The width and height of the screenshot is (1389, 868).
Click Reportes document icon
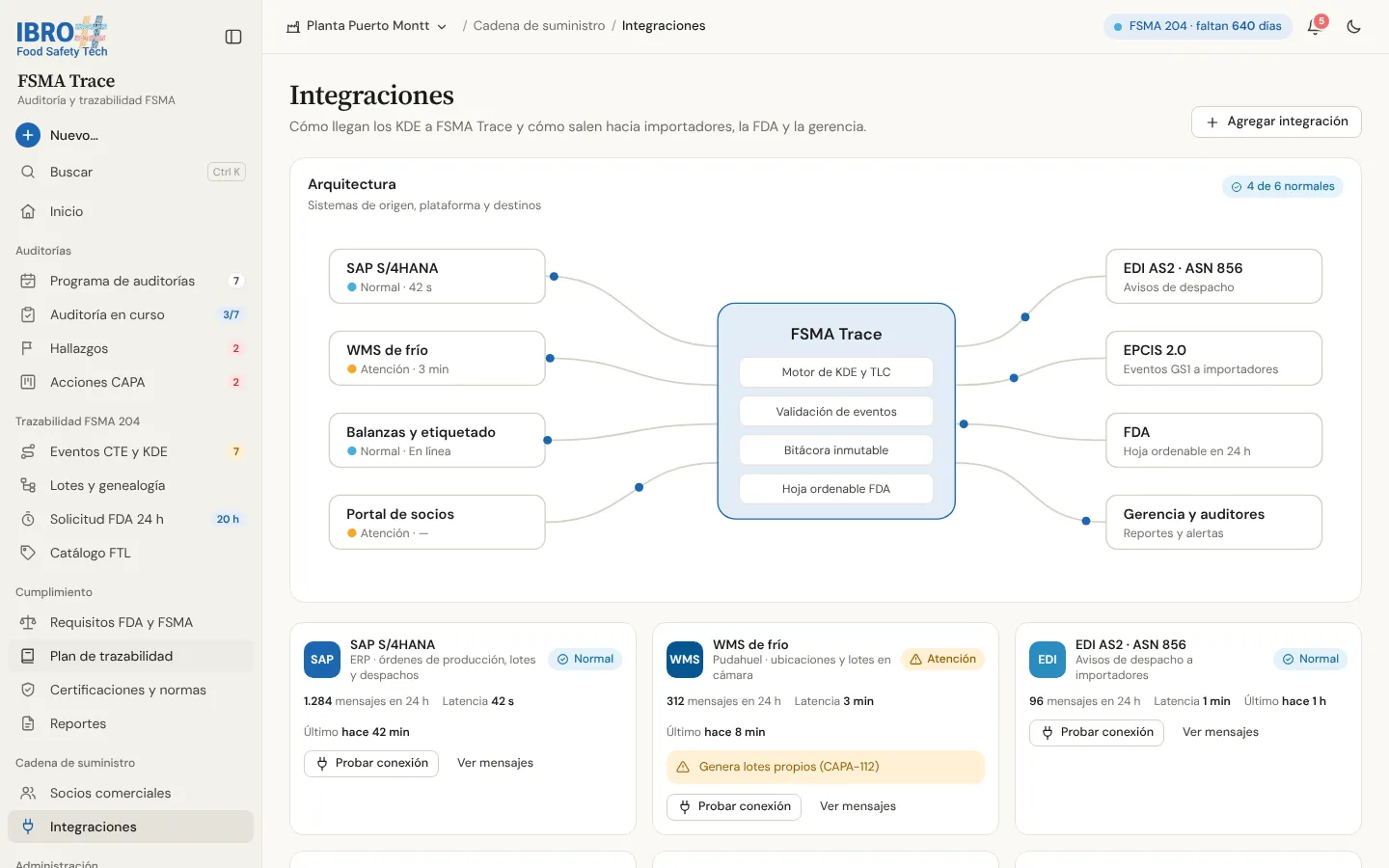click(28, 723)
